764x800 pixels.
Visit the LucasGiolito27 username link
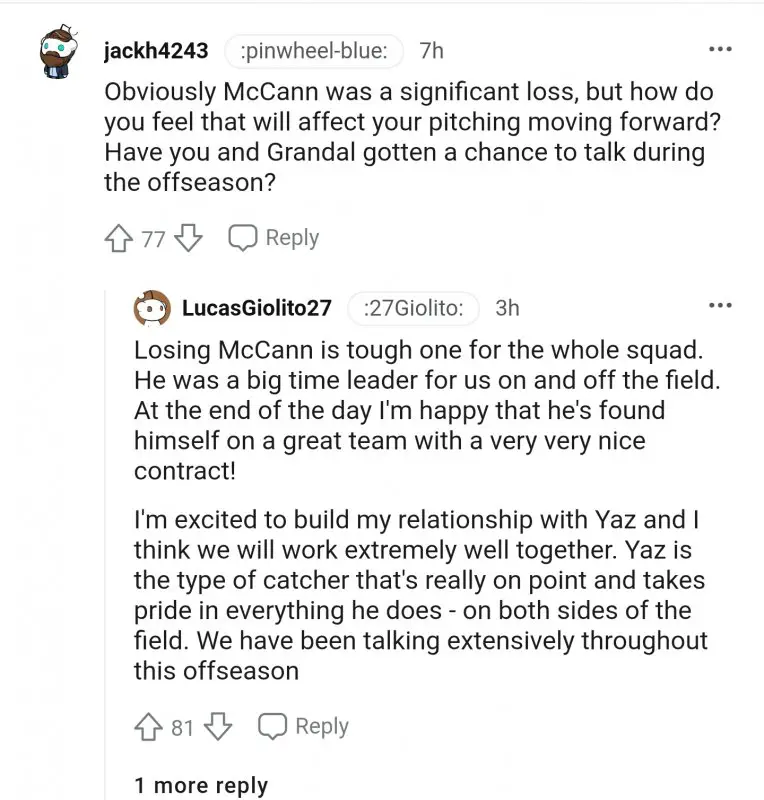pyautogui.click(x=257, y=308)
